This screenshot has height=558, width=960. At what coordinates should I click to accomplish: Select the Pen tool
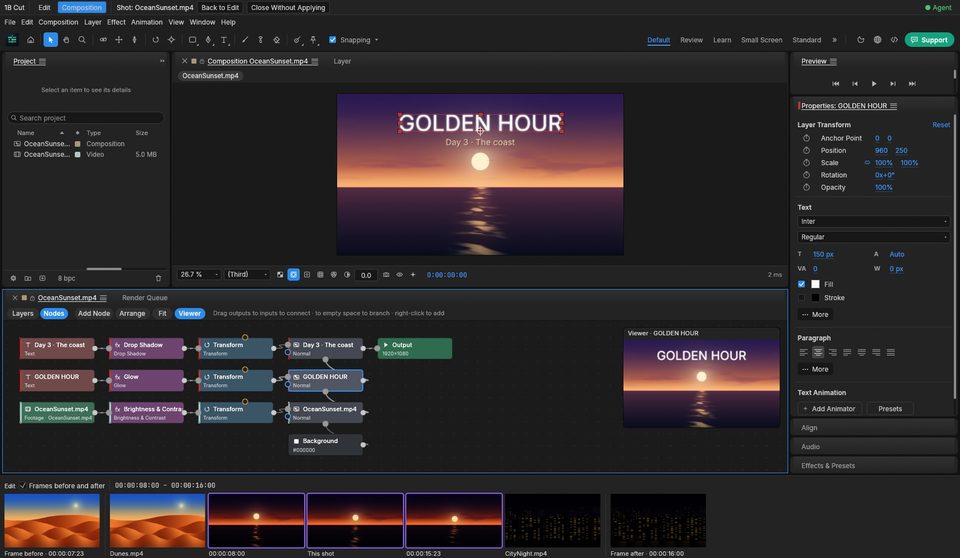[208, 40]
